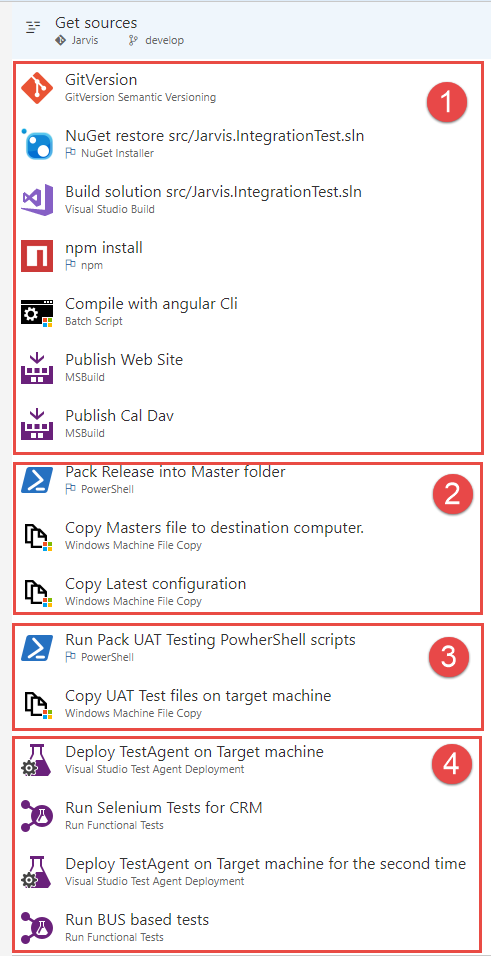Open the Run BUS based tests task
The image size is (491, 956).
point(248,927)
